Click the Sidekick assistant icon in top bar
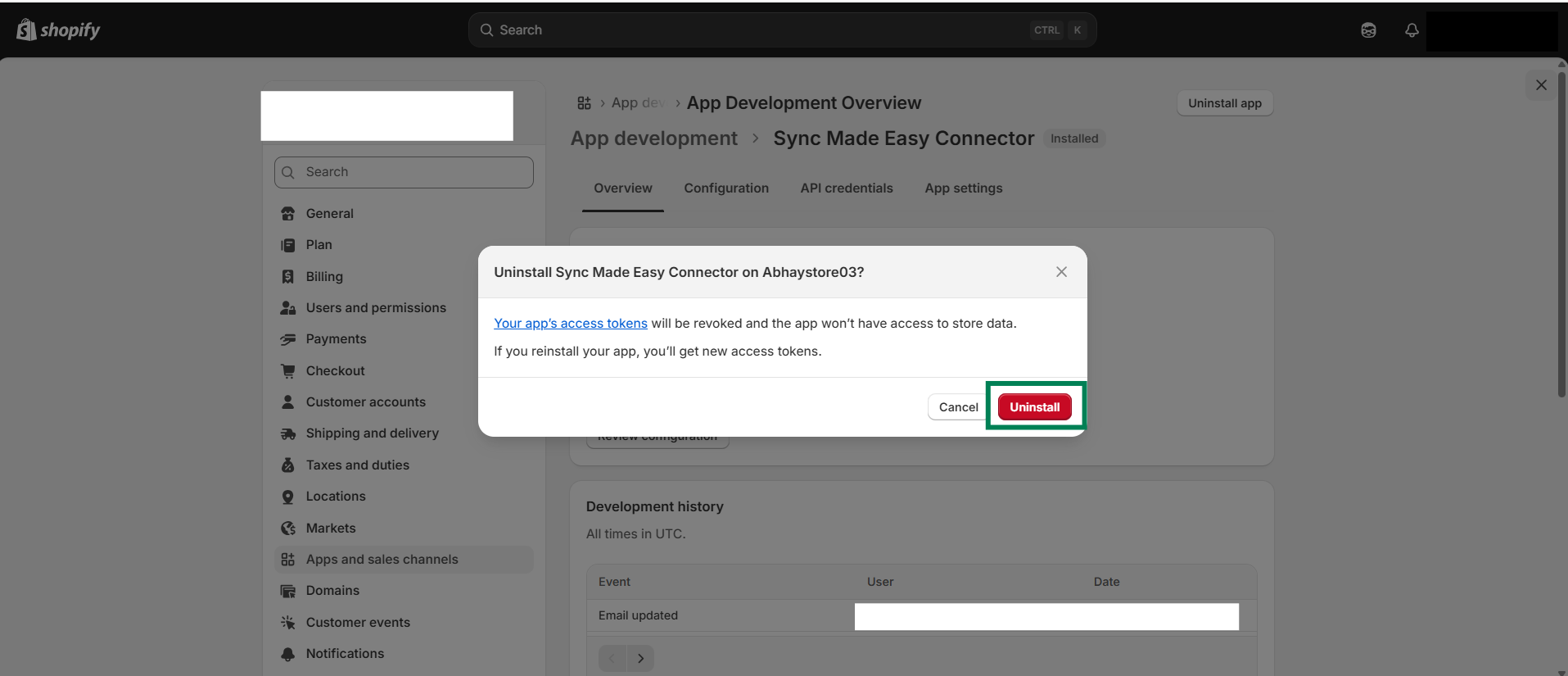Image resolution: width=1568 pixels, height=676 pixels. (x=1368, y=30)
